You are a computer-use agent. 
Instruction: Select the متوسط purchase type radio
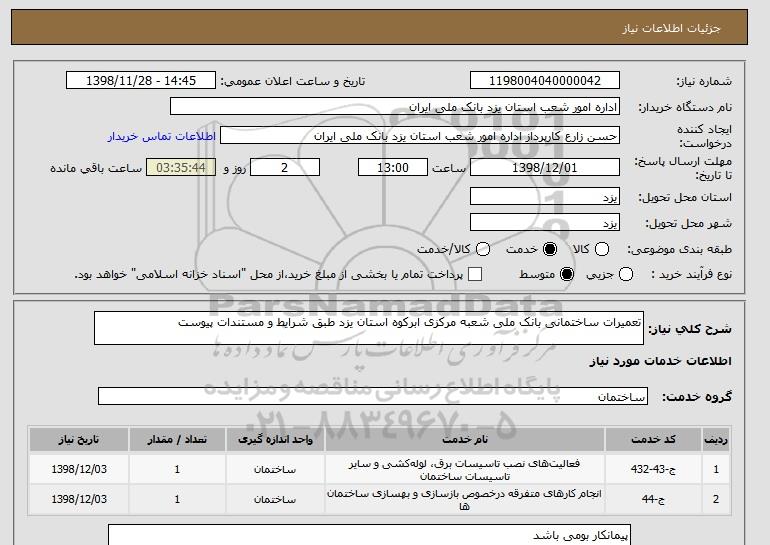567,274
